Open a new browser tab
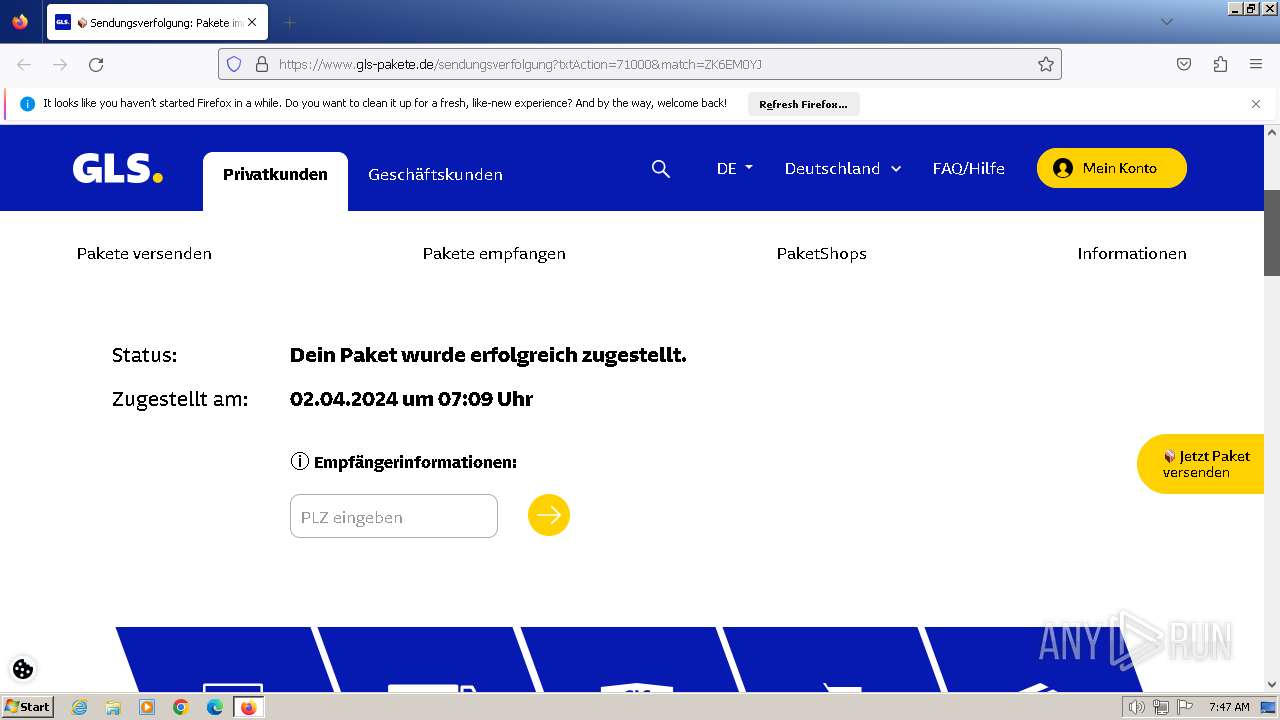This screenshot has height=720, width=1280. pyautogui.click(x=289, y=22)
